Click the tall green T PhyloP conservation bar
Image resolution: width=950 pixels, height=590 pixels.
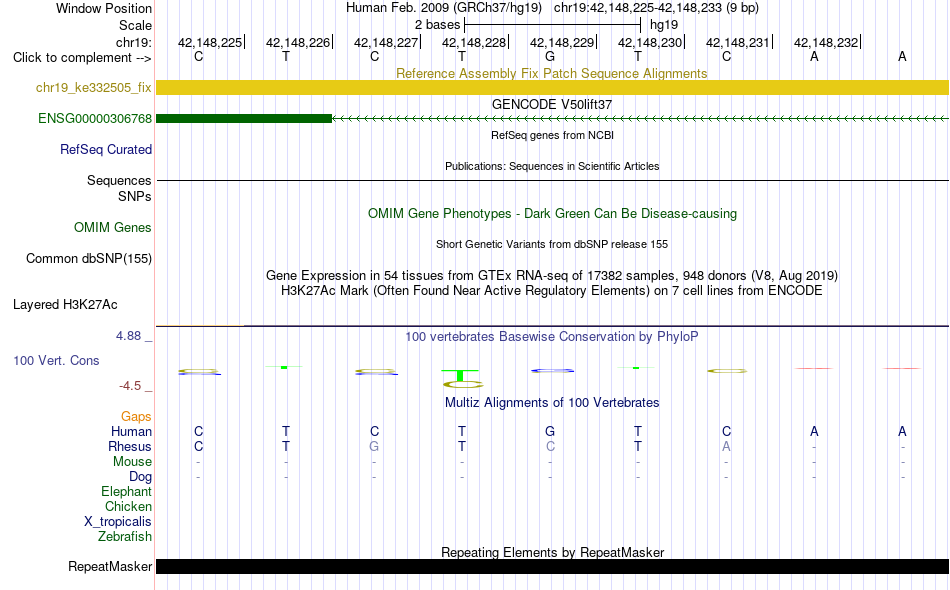460,376
